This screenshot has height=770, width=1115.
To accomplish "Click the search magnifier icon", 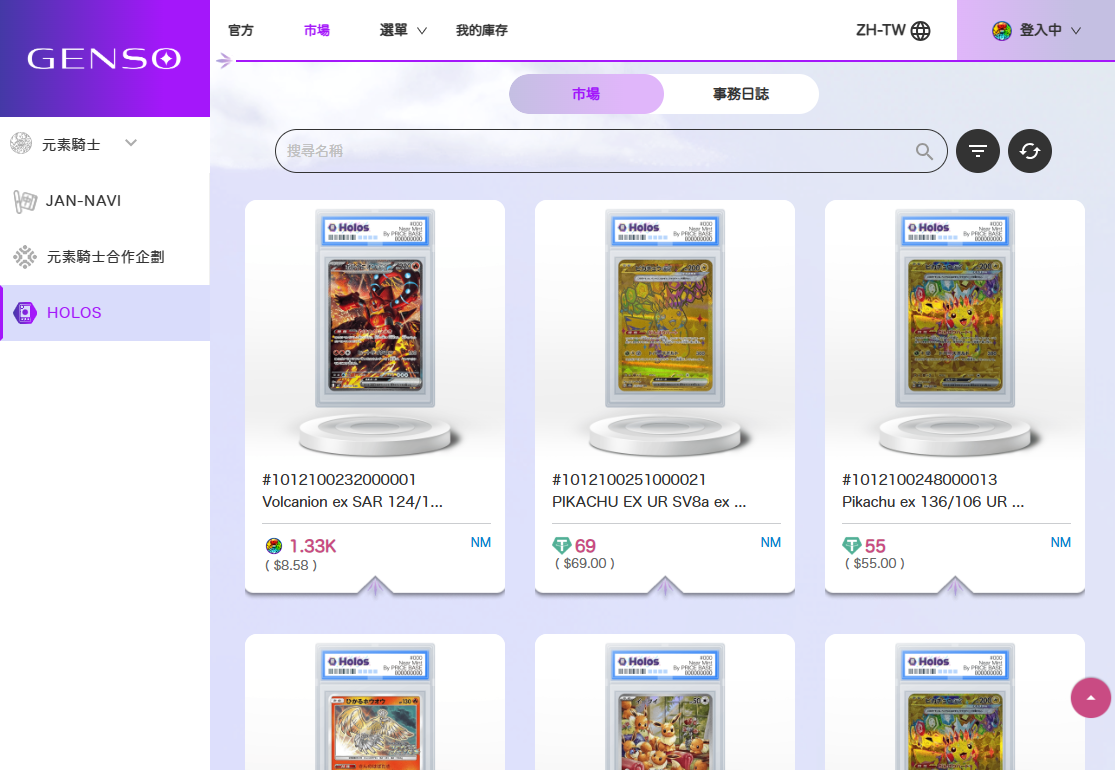I will [925, 152].
